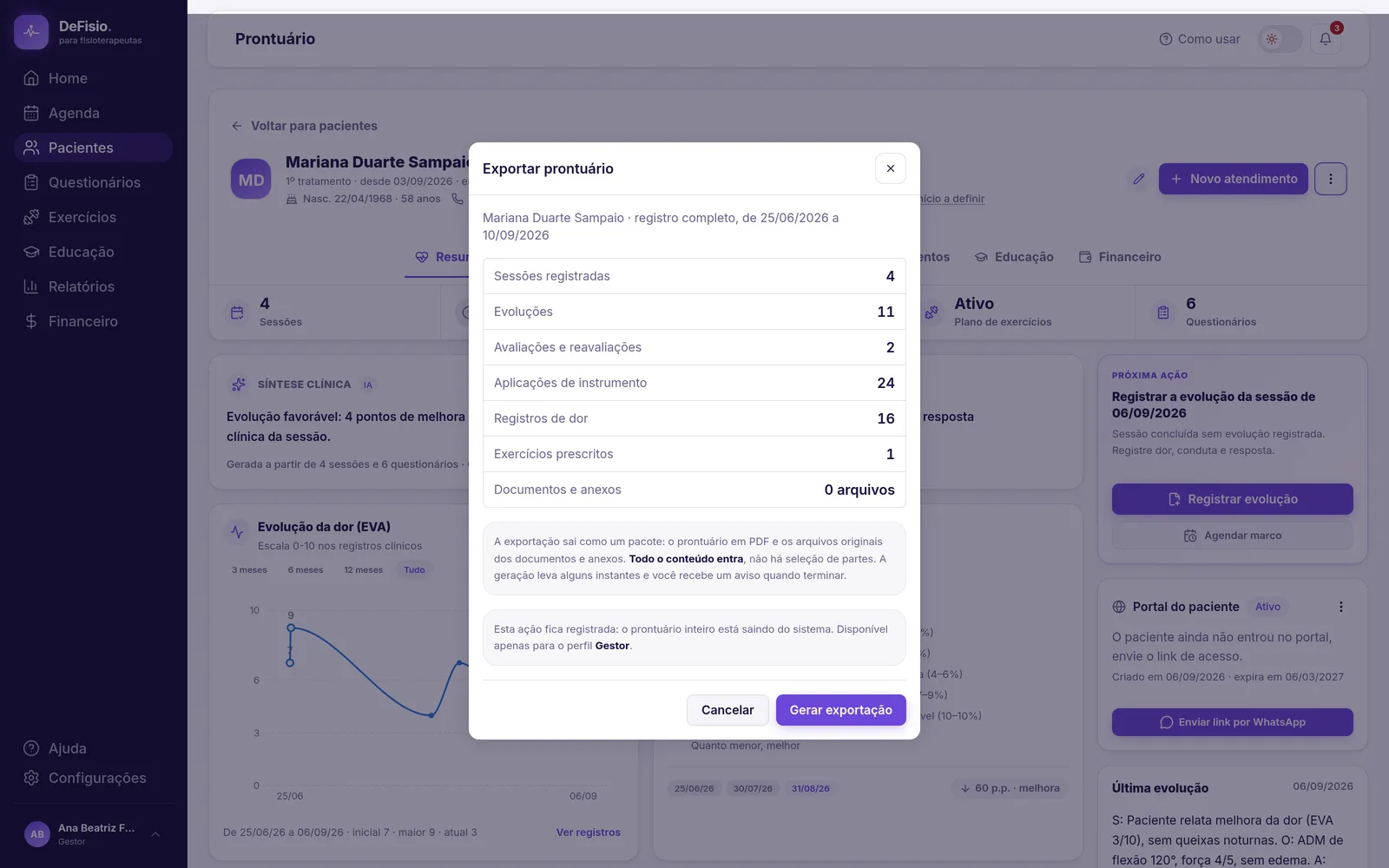This screenshot has height=868, width=1389.
Task: Go back via Voltar para pacientes
Action: [x=304, y=126]
